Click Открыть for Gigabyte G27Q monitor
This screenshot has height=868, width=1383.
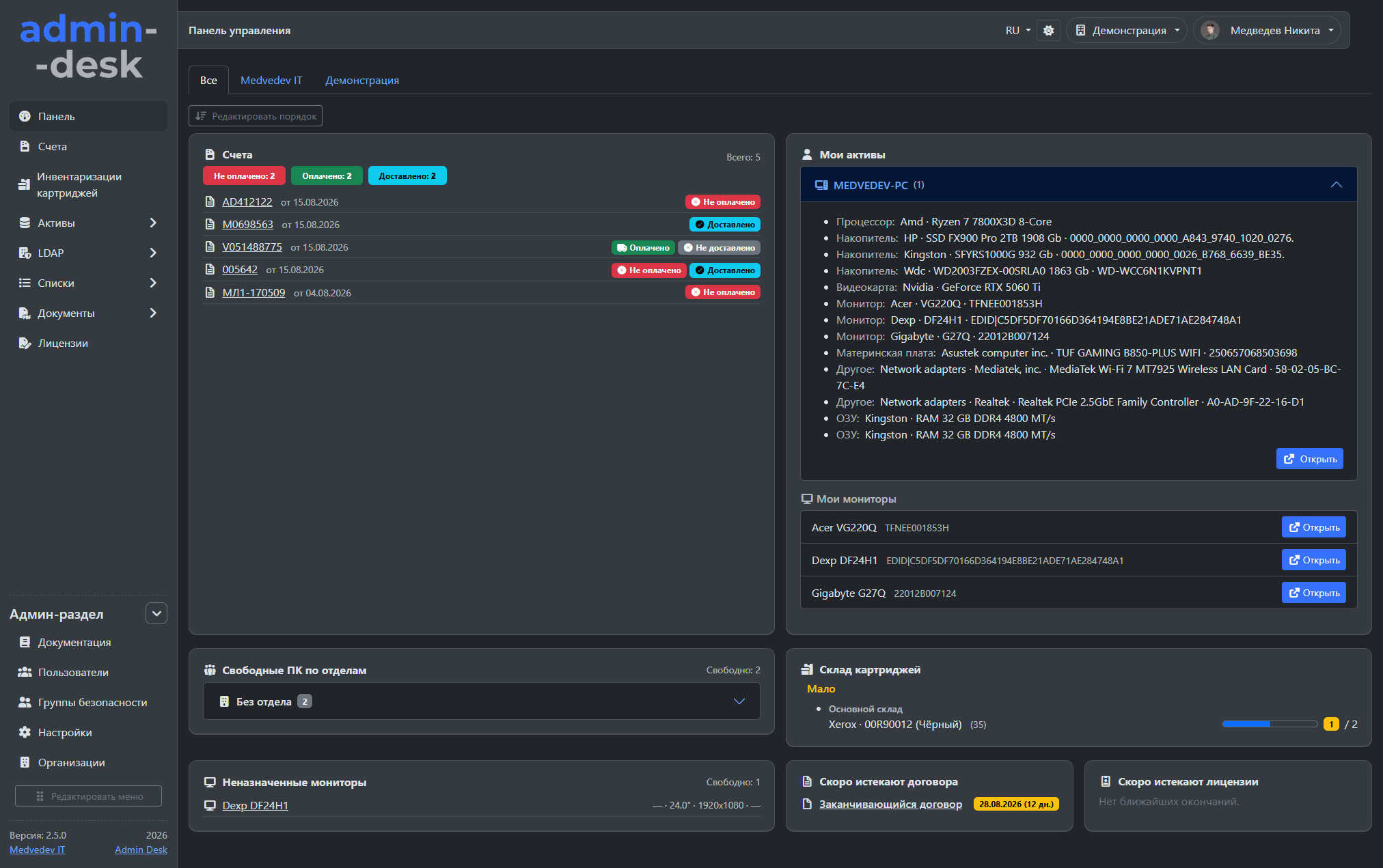(1313, 593)
